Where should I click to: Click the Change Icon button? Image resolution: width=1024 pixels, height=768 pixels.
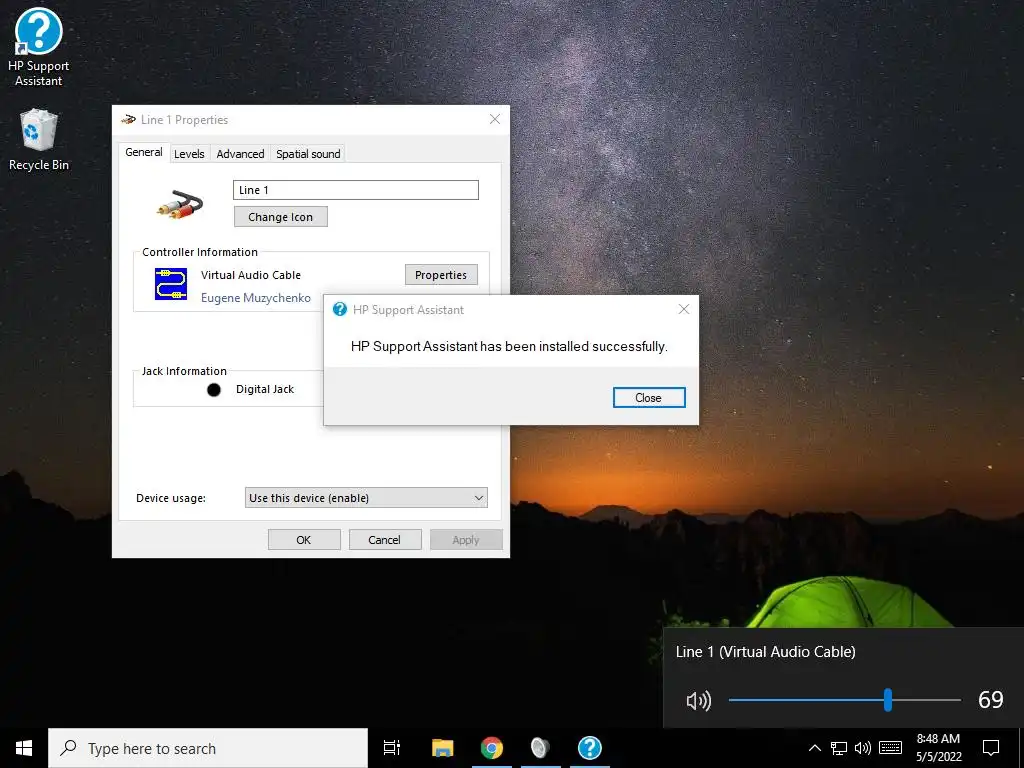pos(281,217)
